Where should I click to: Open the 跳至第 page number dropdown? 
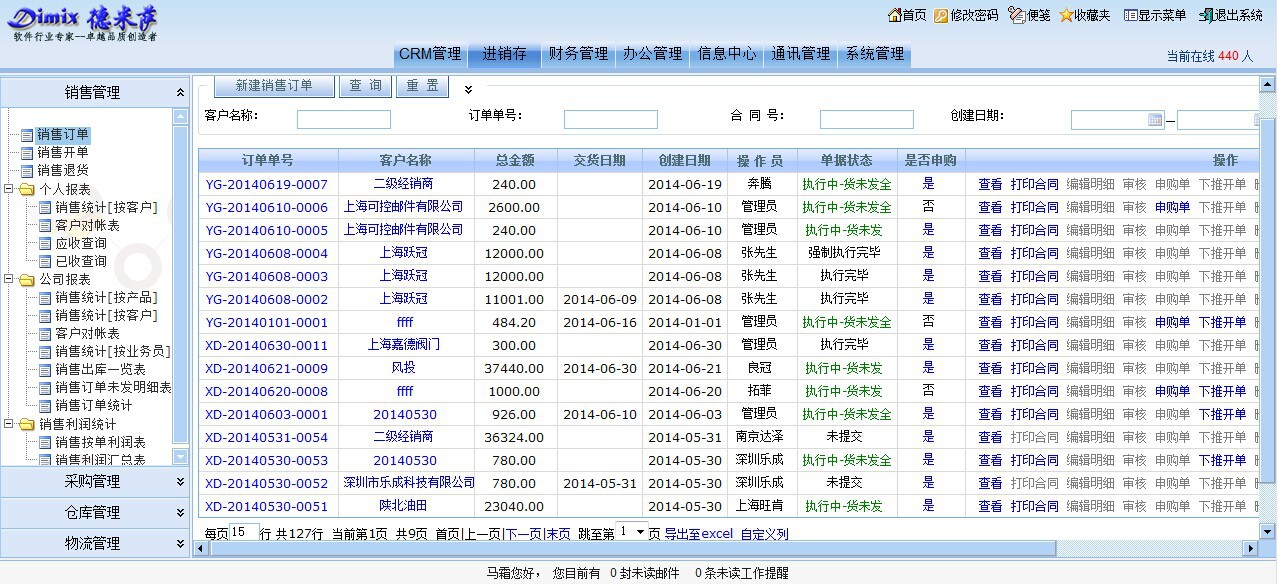[641, 532]
